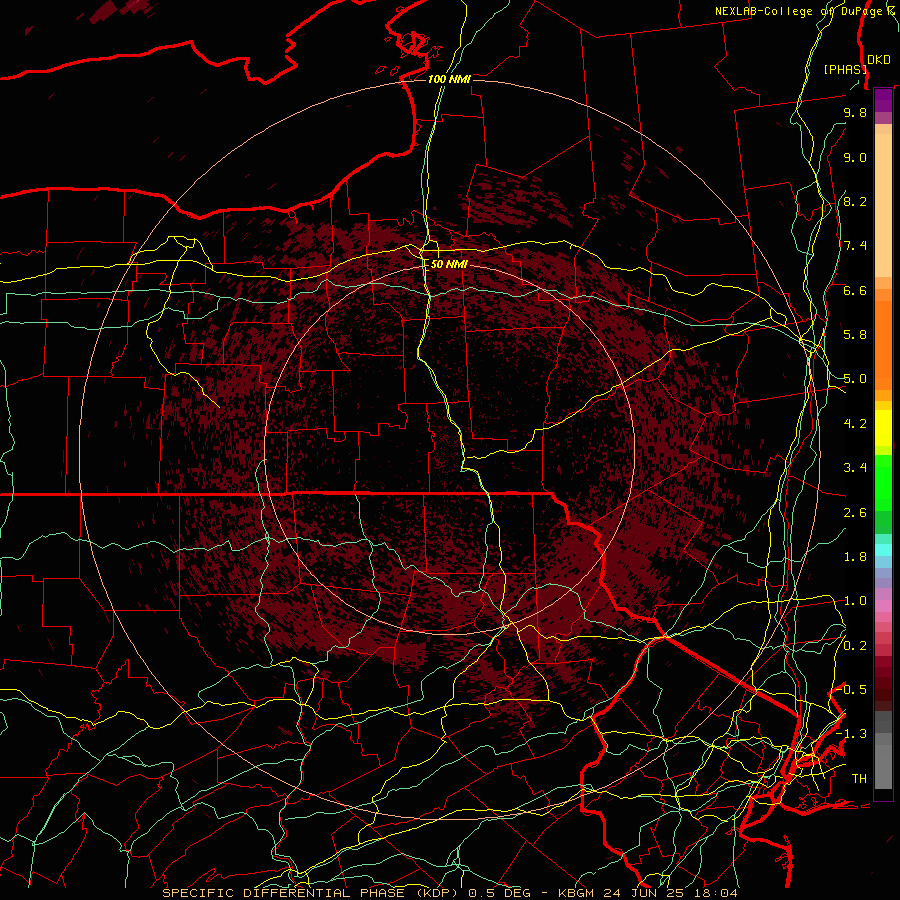Click the [PHAS] legend heading
900x900 pixels.
[845, 70]
